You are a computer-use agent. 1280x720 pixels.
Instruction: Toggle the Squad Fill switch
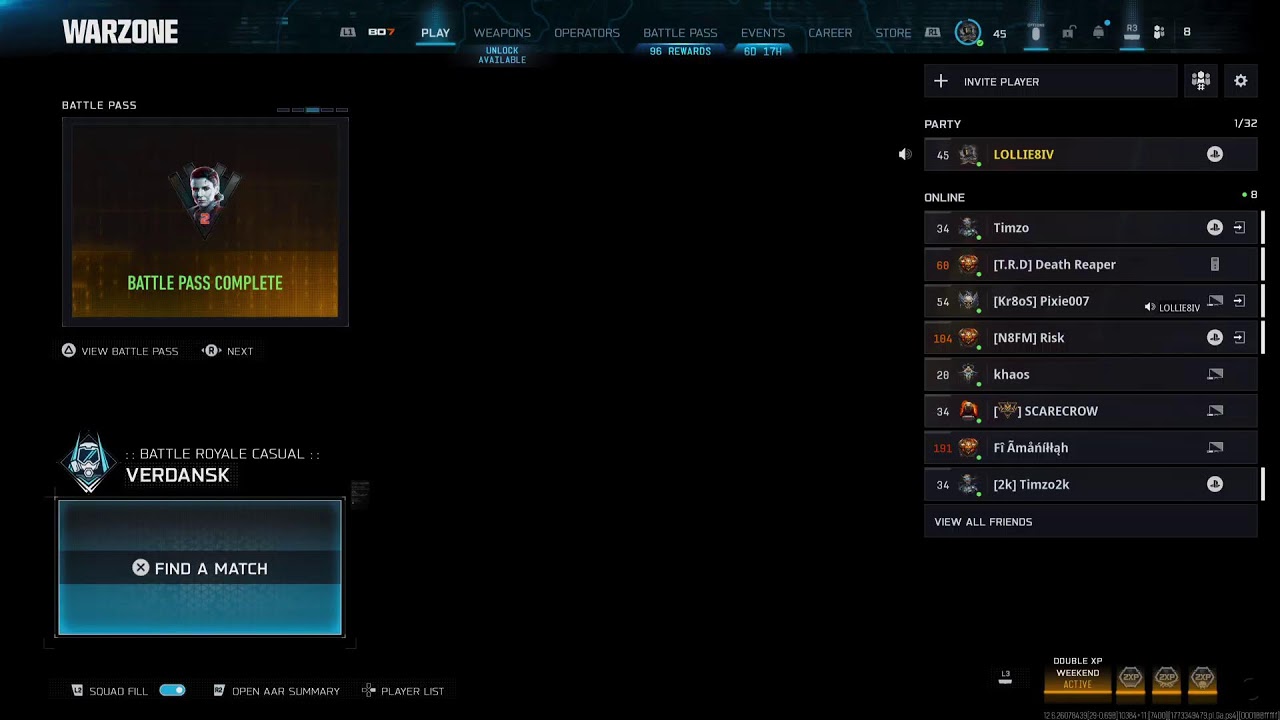(x=172, y=691)
